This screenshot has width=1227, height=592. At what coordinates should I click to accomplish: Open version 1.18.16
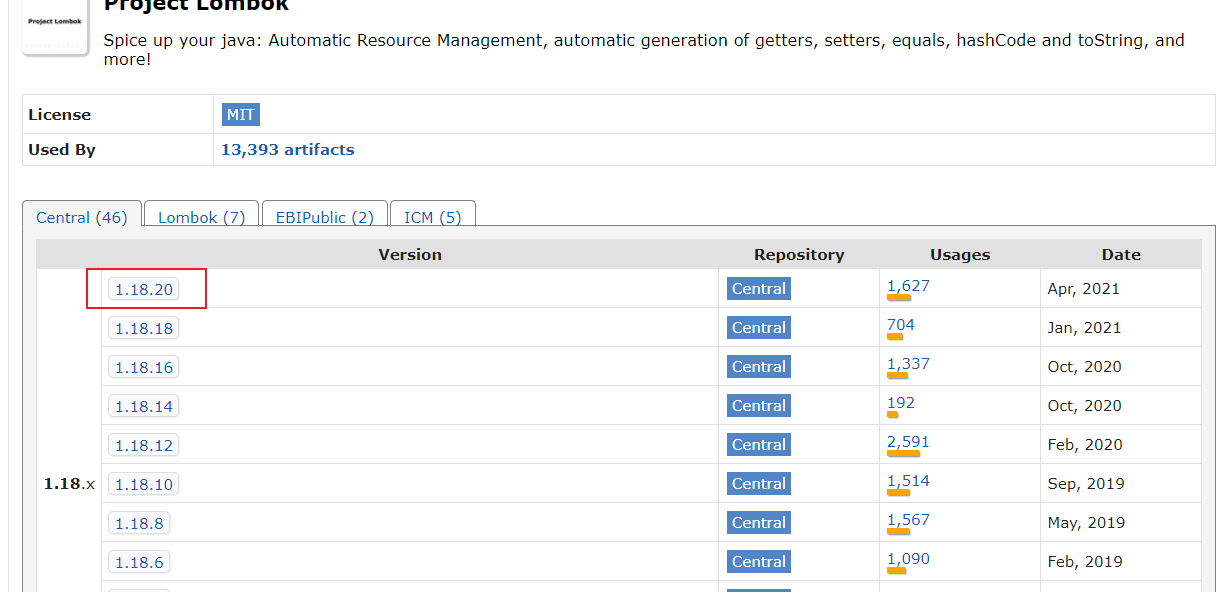(144, 367)
